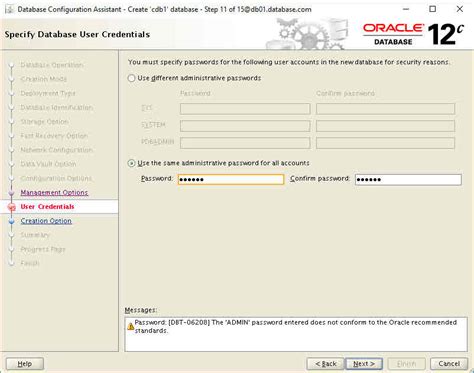The height and width of the screenshot is (373, 474).
Task: Go to the Creation Option step
Action: pos(46,221)
